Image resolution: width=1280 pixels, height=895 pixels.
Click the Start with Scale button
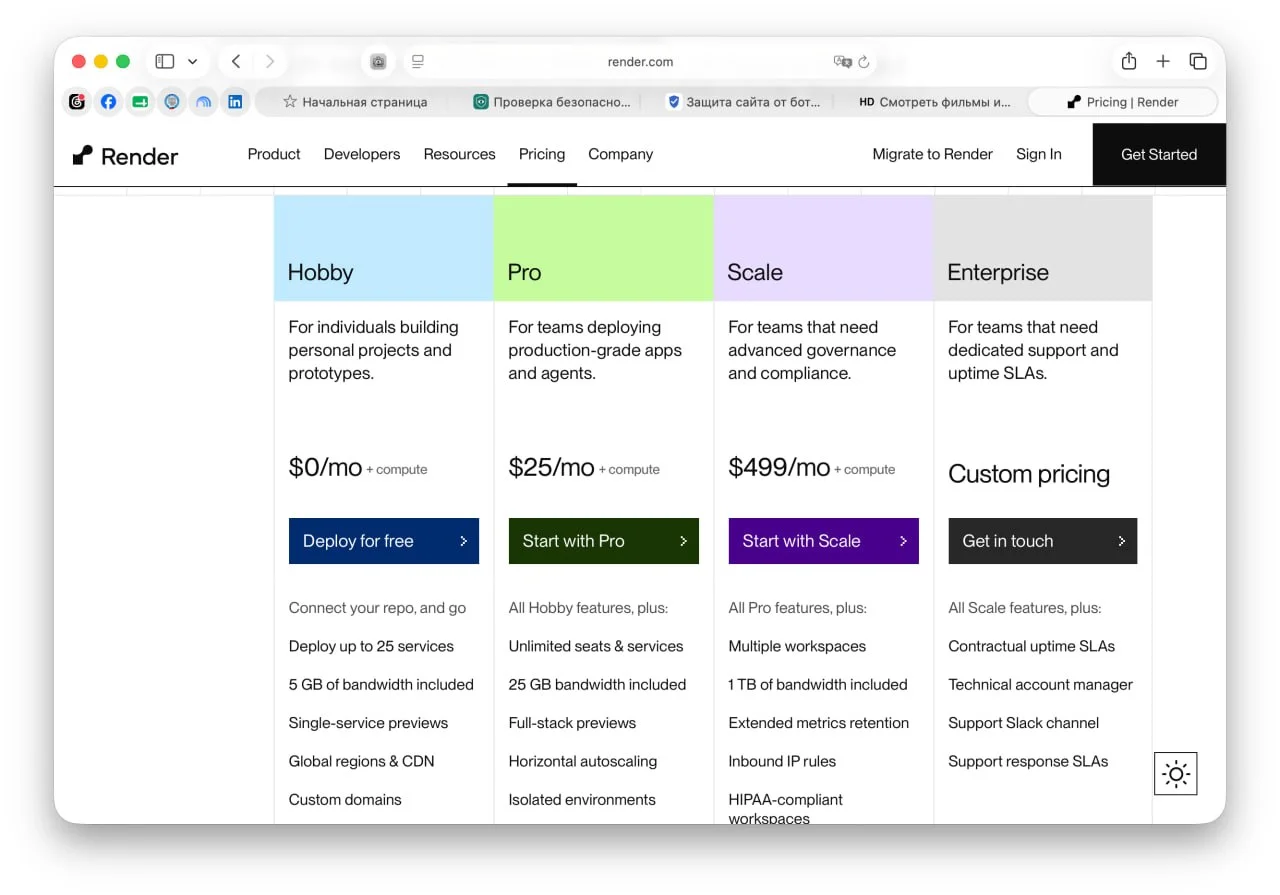pos(824,541)
